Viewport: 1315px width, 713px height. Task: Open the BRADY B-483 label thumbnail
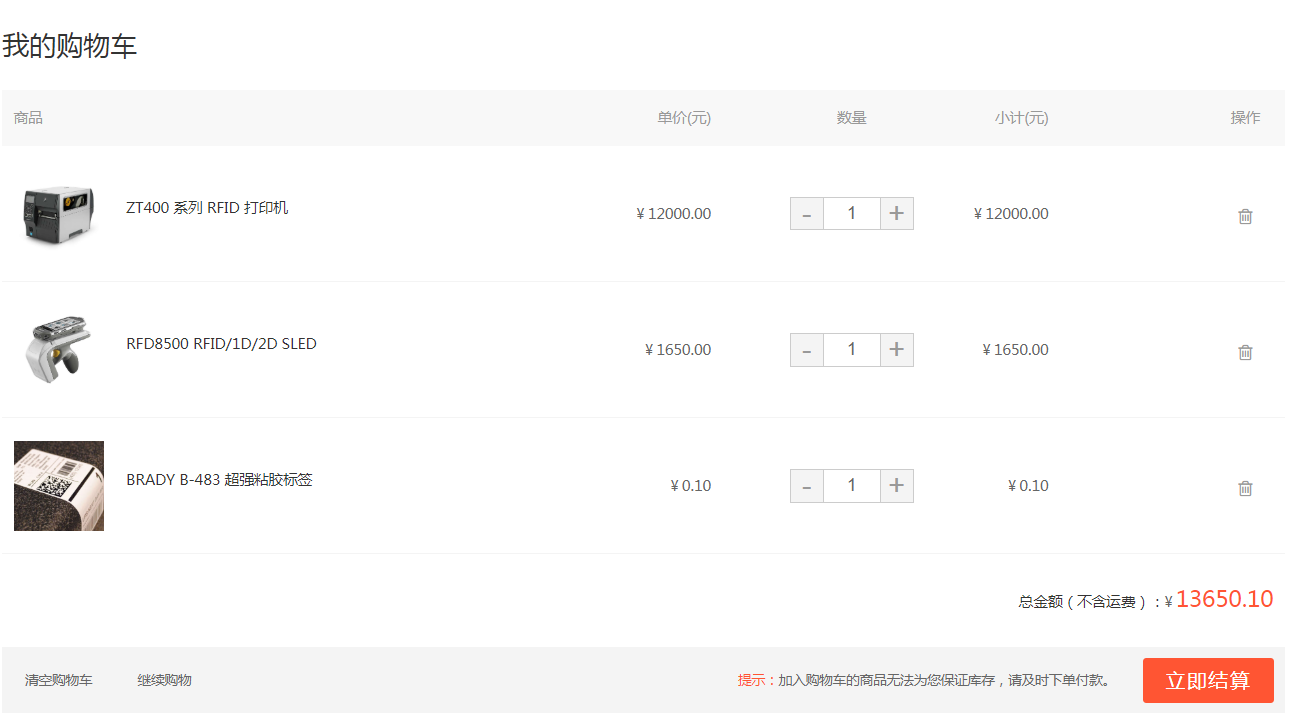coord(59,486)
